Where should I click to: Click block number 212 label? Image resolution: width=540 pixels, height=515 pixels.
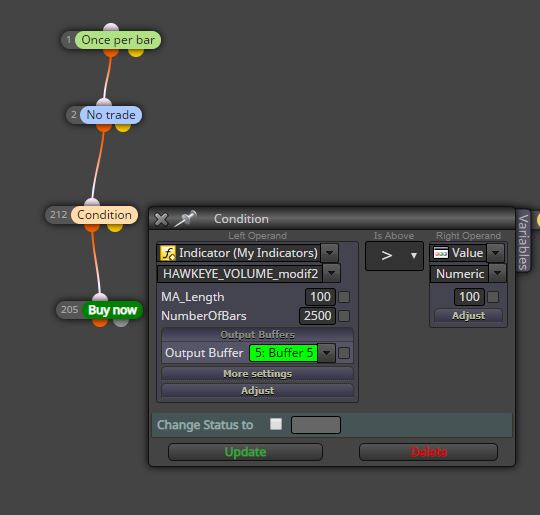tap(58, 215)
